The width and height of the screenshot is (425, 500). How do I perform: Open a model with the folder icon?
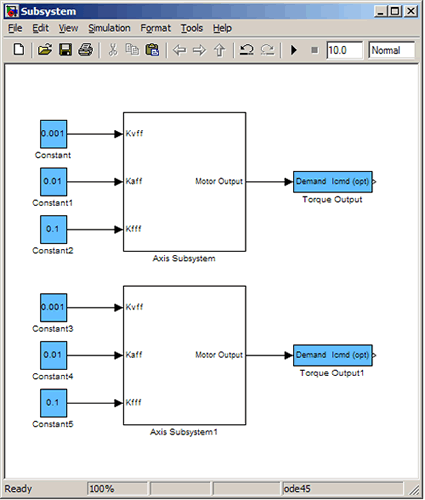pyautogui.click(x=45, y=50)
